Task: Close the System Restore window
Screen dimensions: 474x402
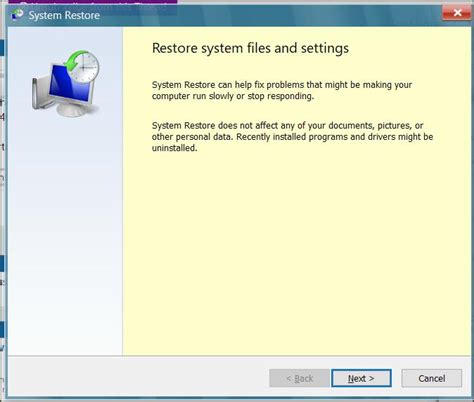Action: coord(457,13)
